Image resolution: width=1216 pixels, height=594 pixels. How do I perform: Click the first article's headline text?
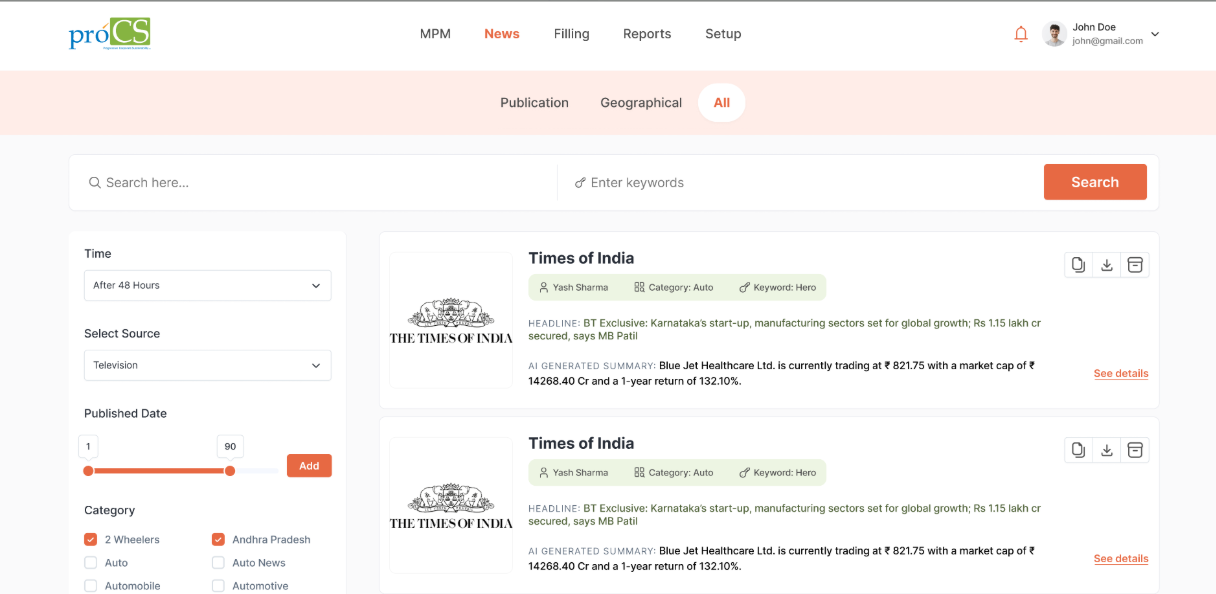(785, 330)
